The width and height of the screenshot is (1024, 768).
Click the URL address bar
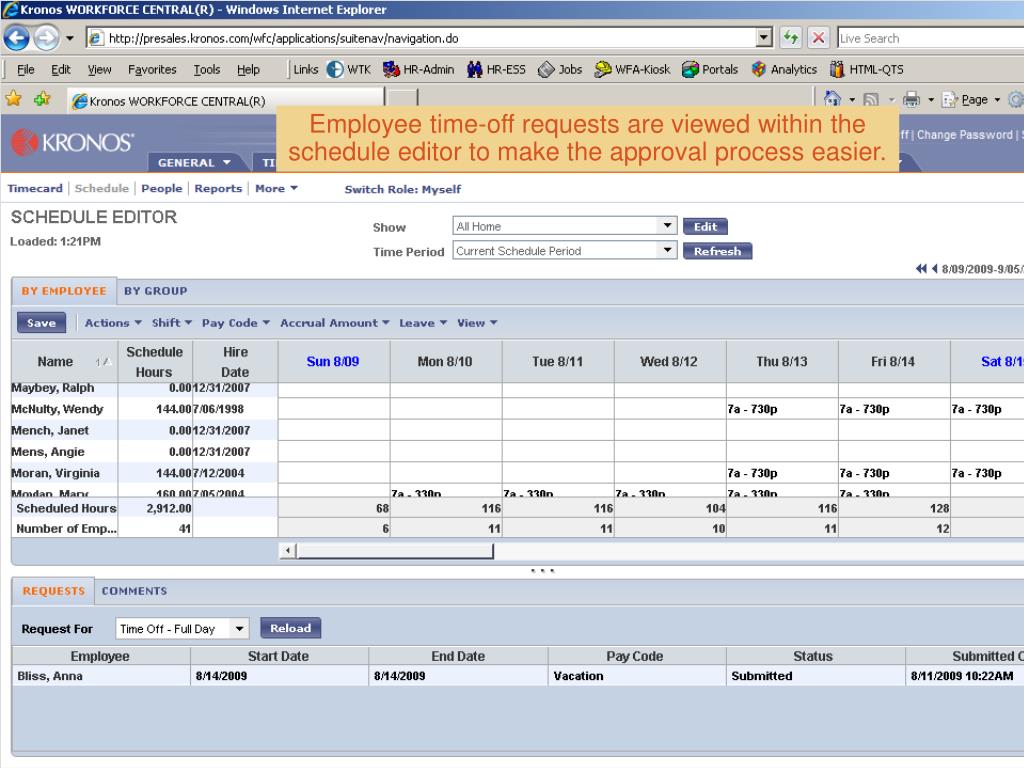[x=421, y=39]
